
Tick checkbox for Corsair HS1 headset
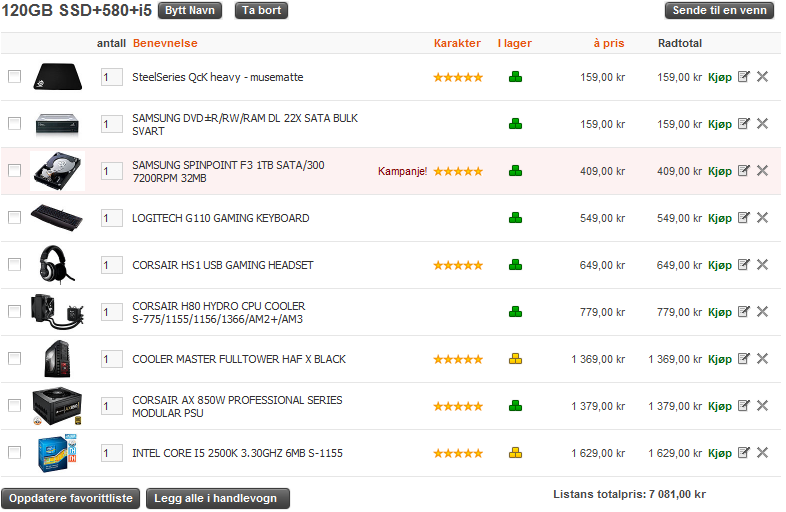pyautogui.click(x=15, y=265)
